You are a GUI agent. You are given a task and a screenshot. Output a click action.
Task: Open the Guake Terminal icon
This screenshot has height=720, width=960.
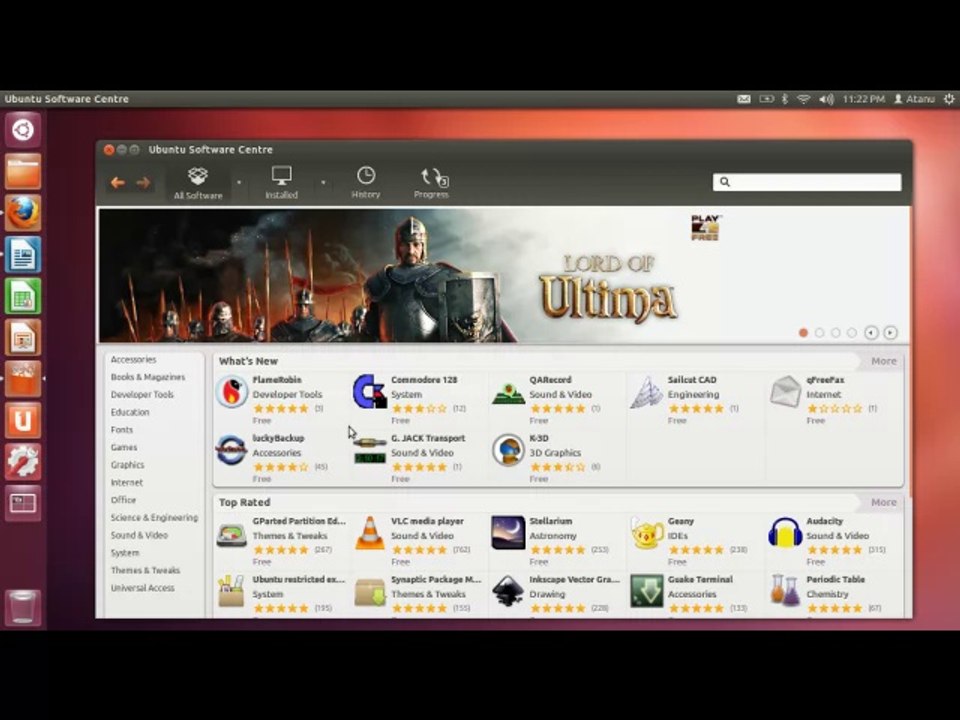(647, 591)
